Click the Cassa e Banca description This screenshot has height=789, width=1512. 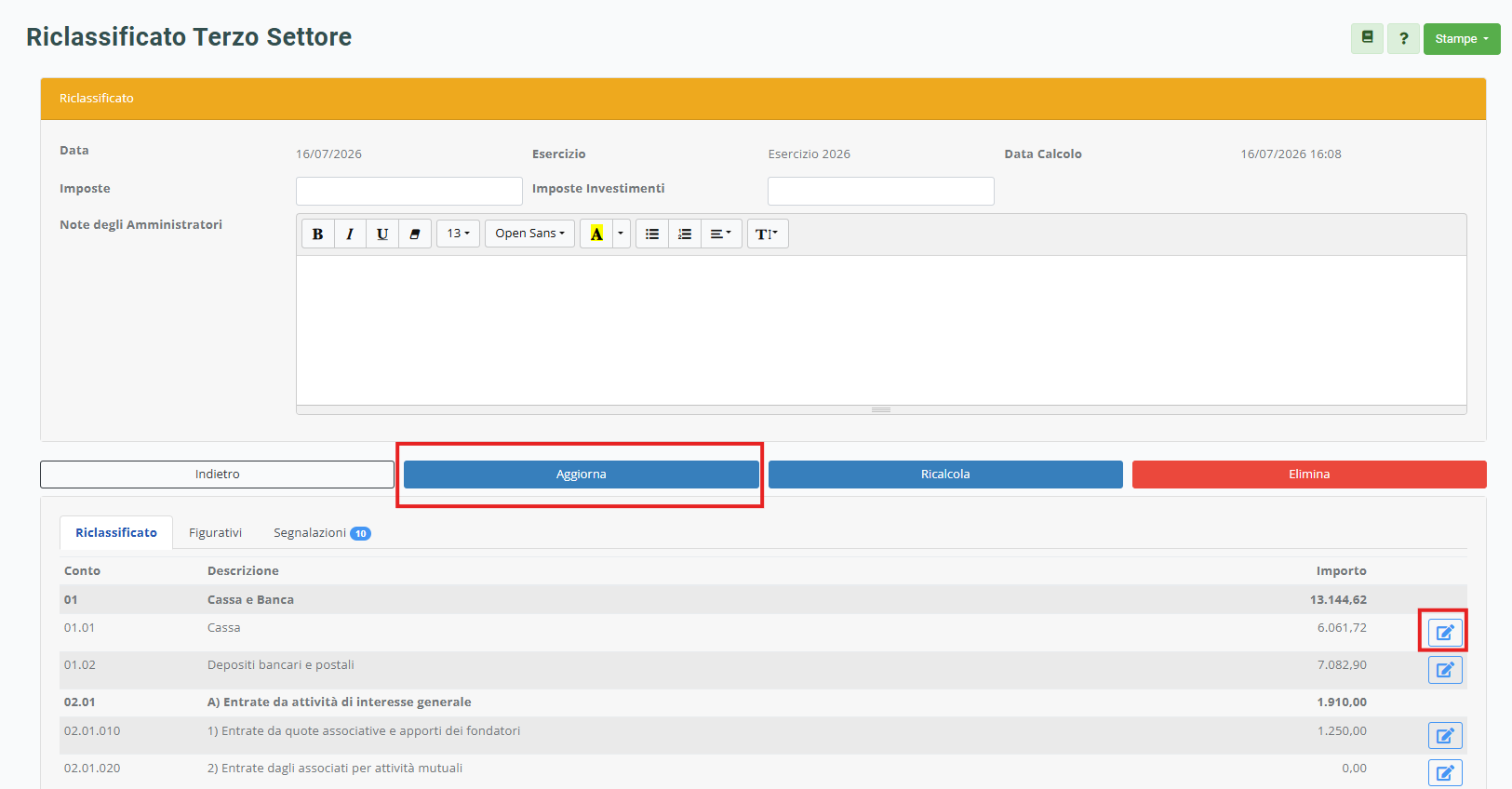[x=250, y=600]
